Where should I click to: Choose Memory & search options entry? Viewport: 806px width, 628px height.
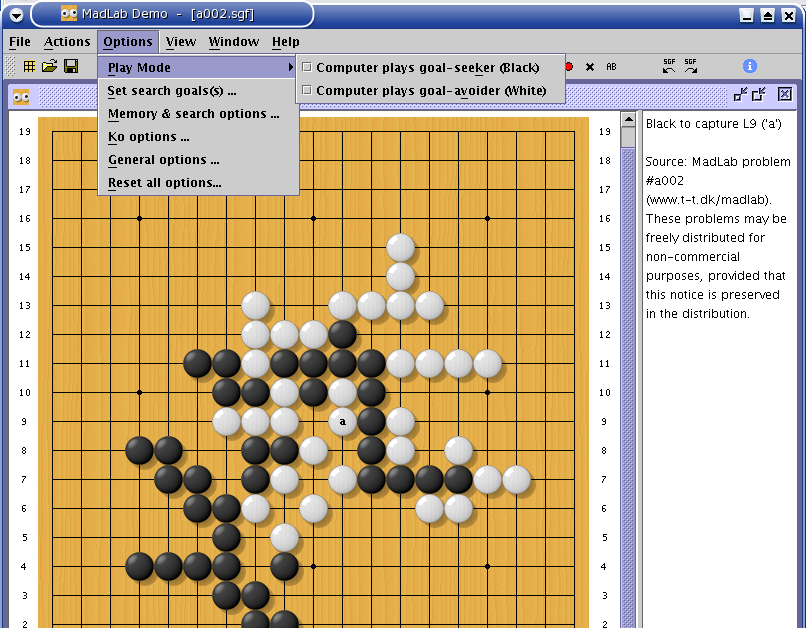coord(193,114)
